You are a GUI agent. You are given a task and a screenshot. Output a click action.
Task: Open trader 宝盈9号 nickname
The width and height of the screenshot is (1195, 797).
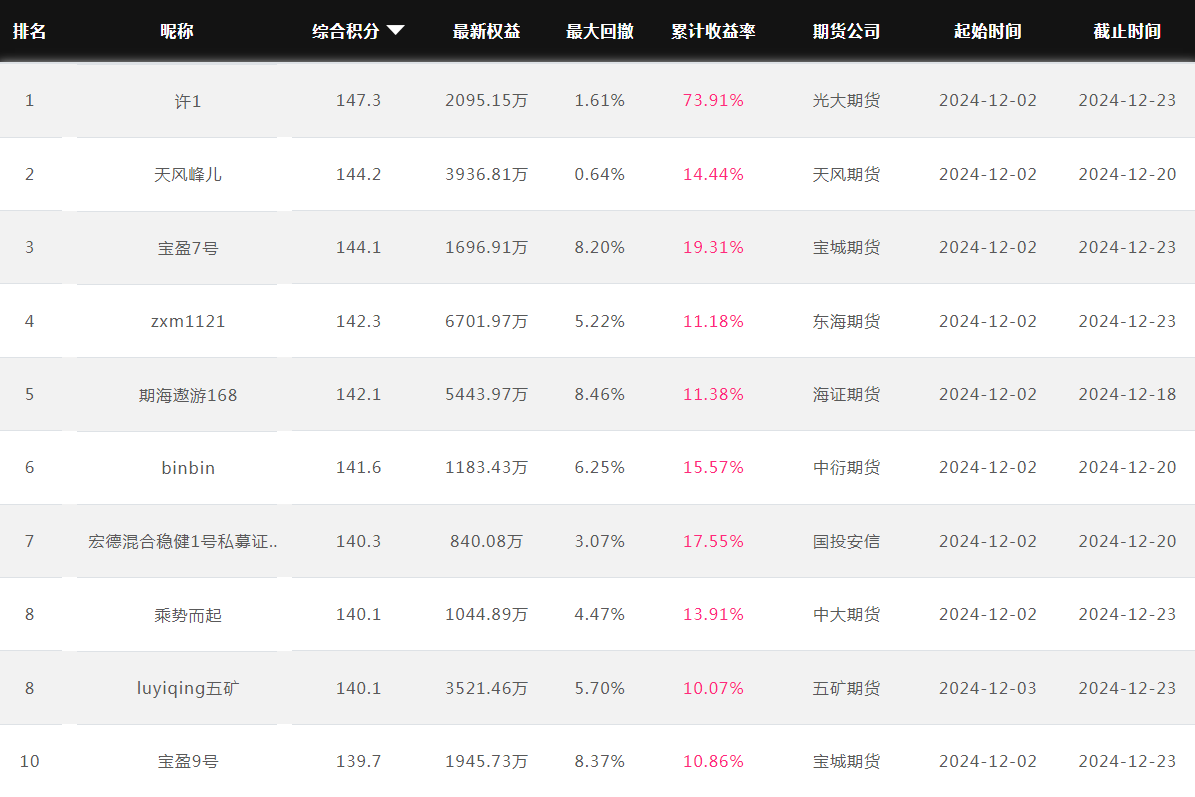[x=187, y=762]
